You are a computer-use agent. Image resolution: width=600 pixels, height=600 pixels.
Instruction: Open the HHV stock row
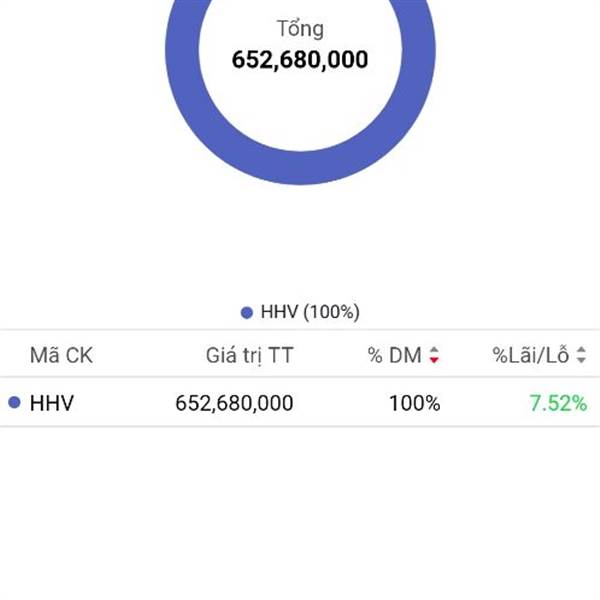point(300,402)
